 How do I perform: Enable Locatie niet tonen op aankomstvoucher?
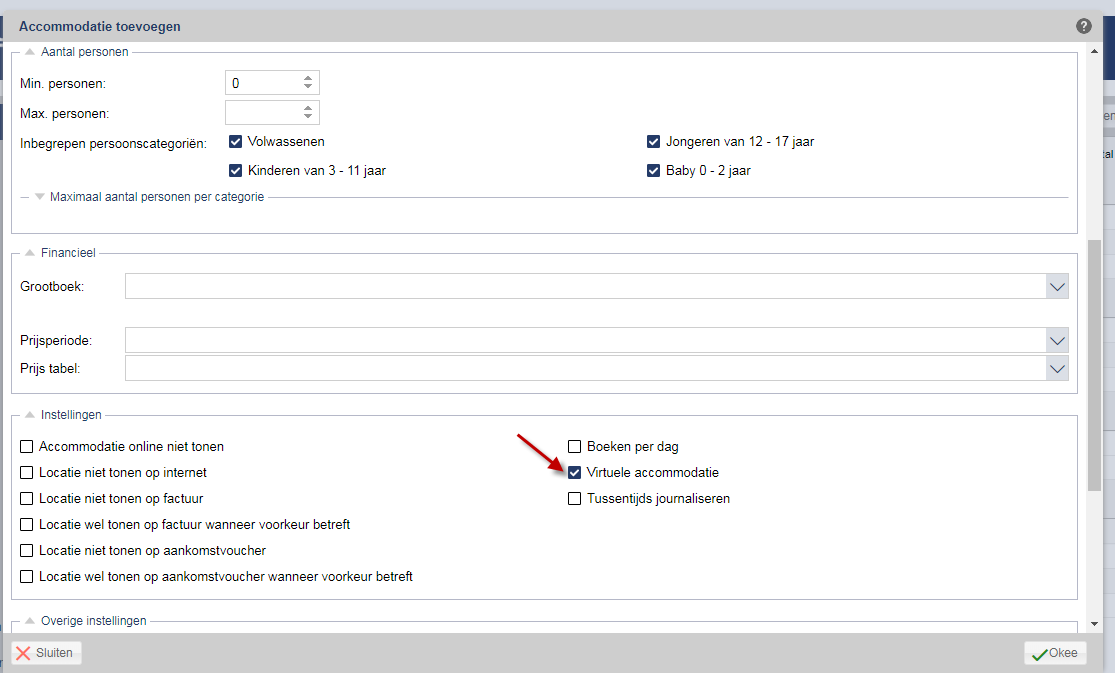coord(27,551)
